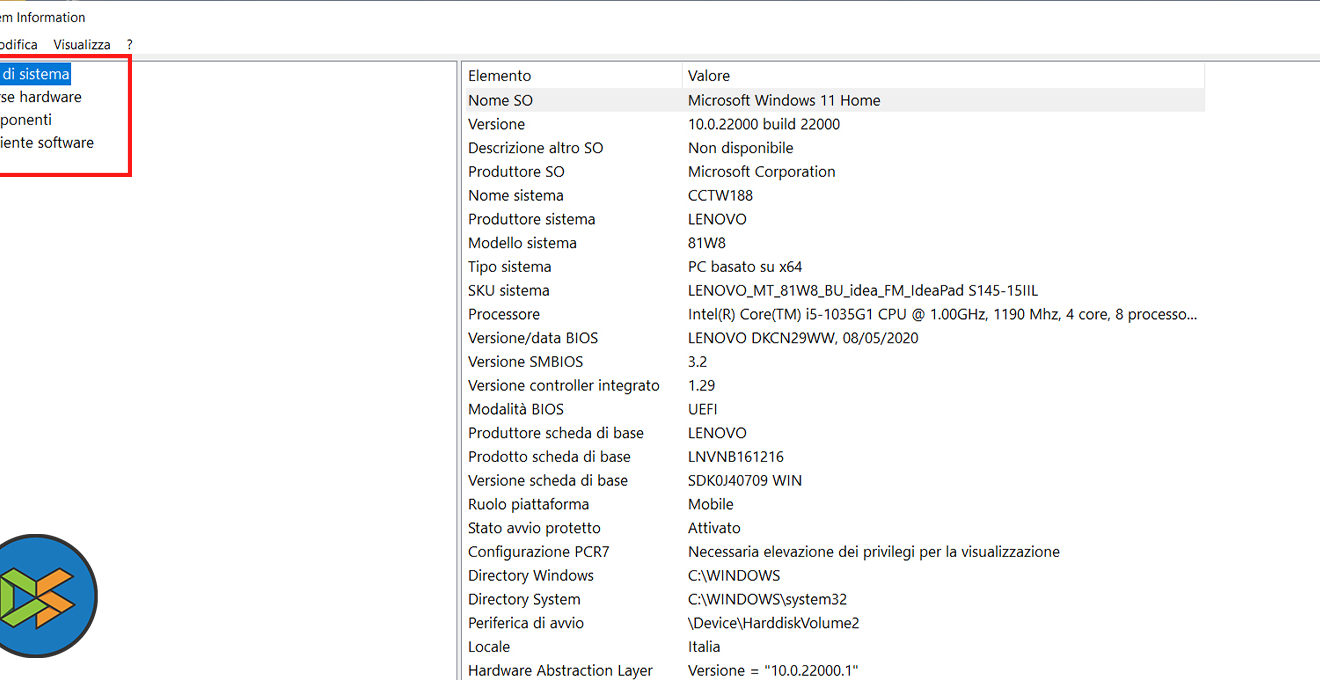Screen dimensions: 1320x680
Task: Select the Nome SO row
Action: (x=834, y=100)
